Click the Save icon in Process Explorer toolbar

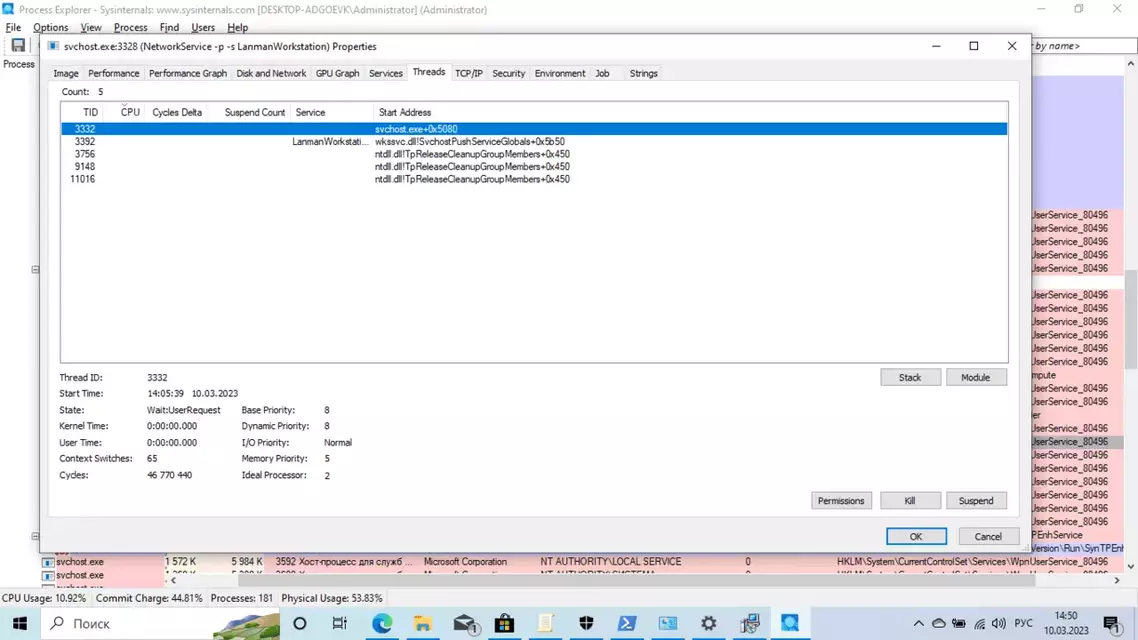pyautogui.click(x=18, y=46)
